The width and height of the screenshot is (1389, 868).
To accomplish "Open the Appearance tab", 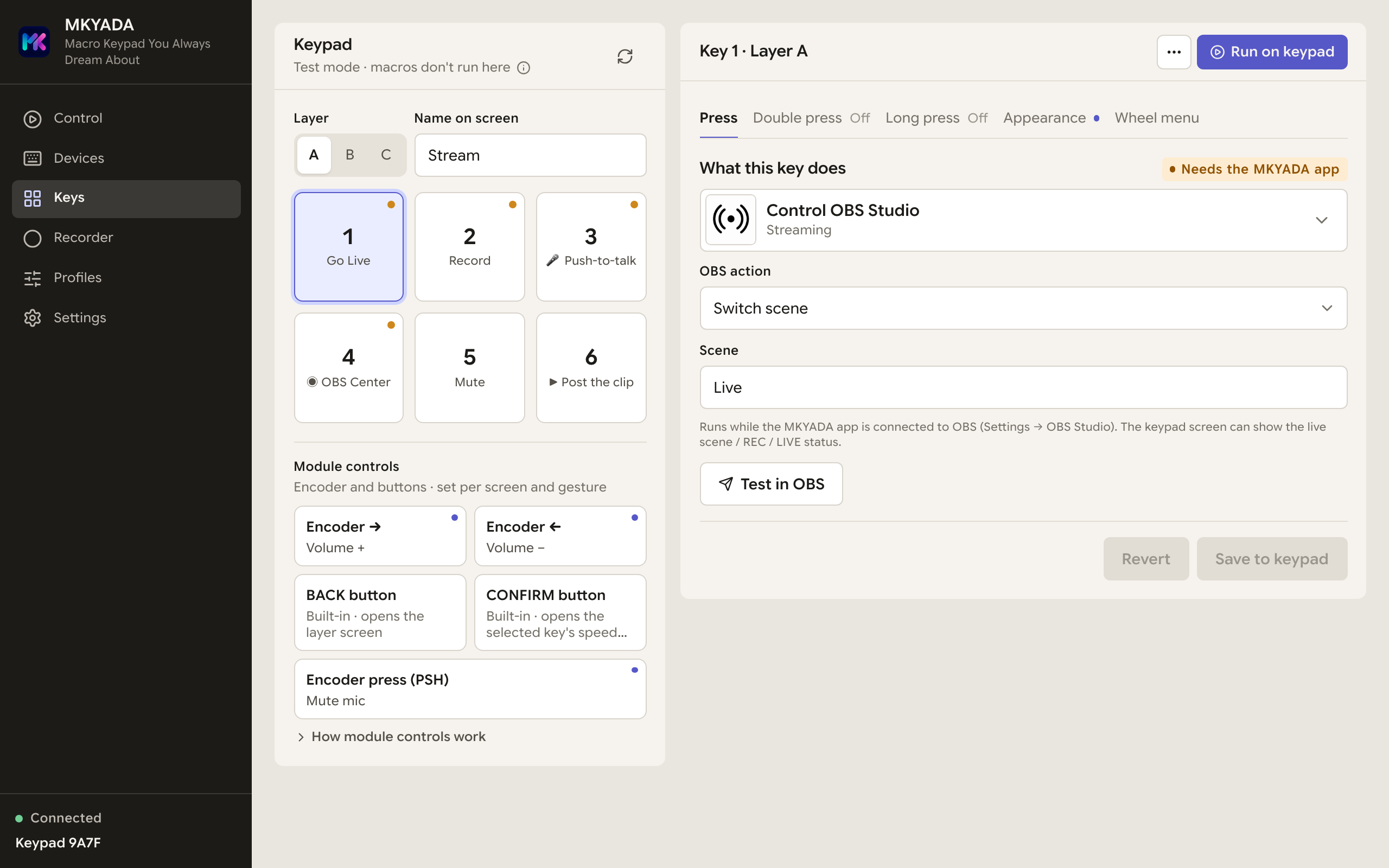I will [1051, 118].
